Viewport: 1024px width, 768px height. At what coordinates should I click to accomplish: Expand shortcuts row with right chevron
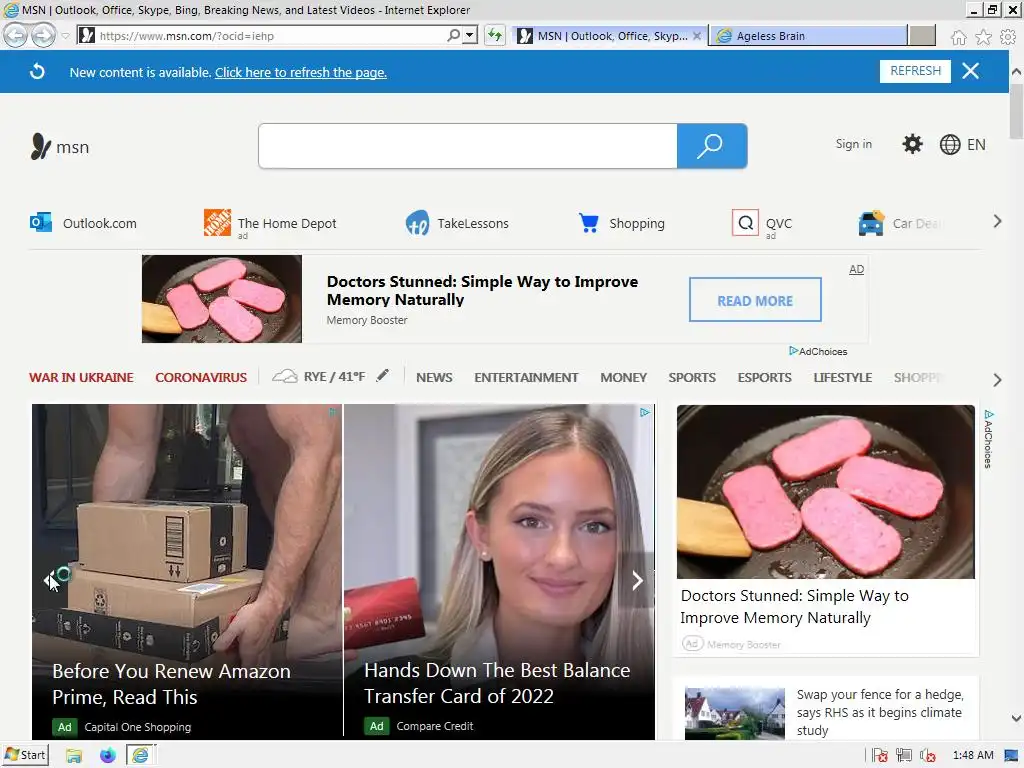pos(997,222)
